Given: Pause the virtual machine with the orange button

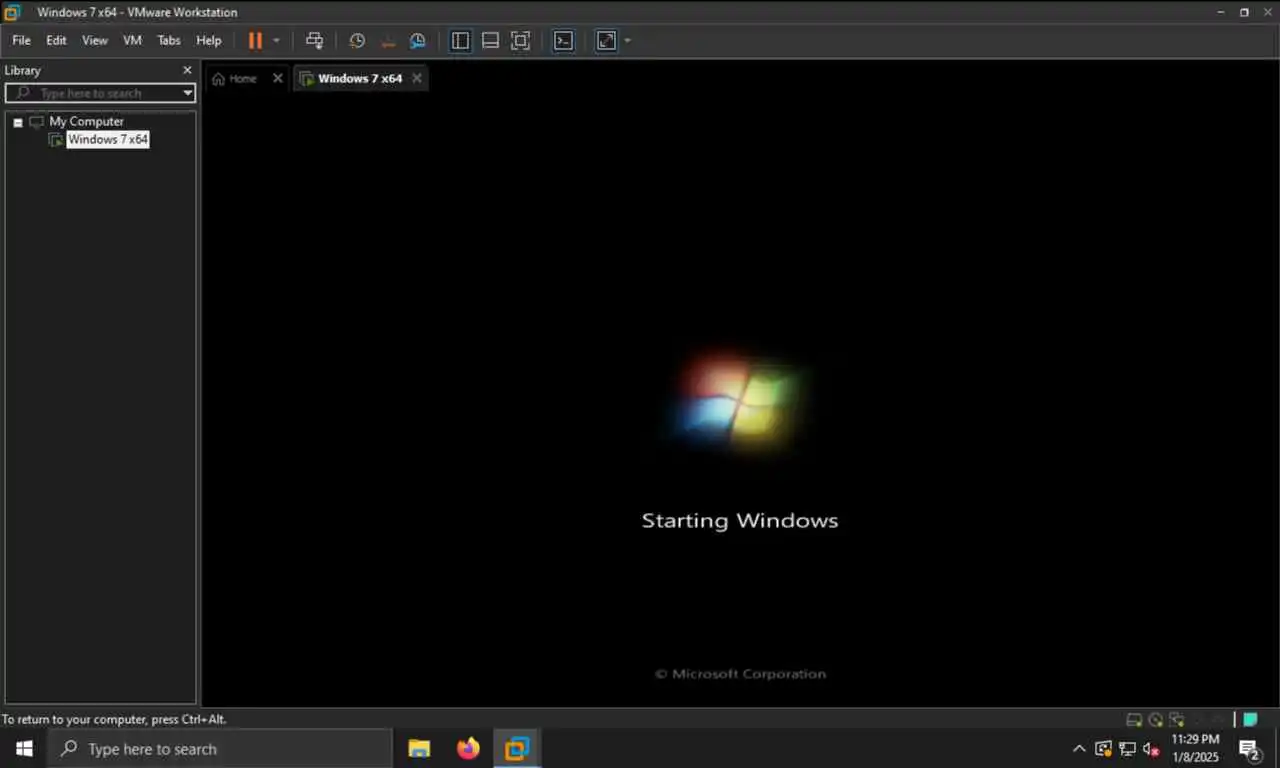Looking at the screenshot, I should (x=255, y=41).
